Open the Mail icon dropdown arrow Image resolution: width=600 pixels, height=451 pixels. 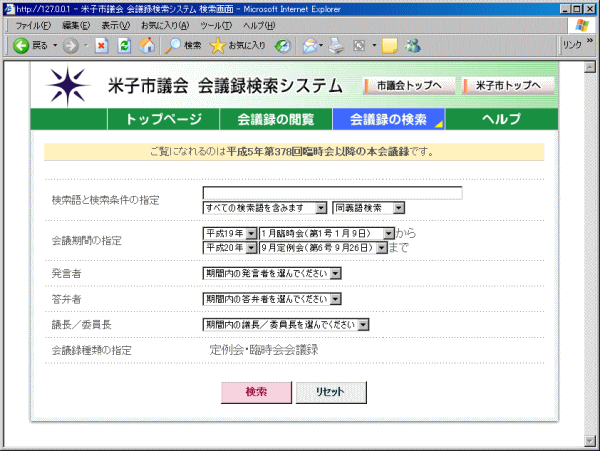point(321,46)
